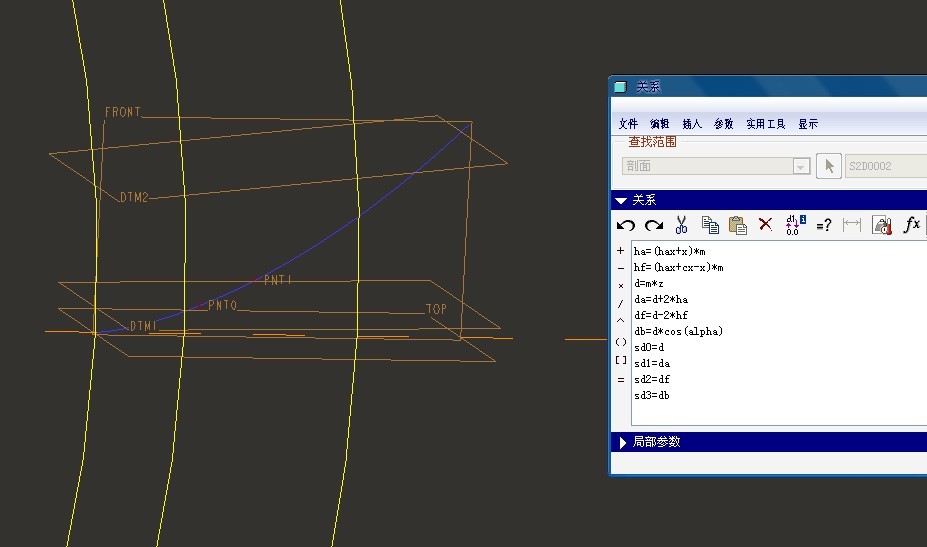927x547 pixels.
Task: Paste text using the clipboard icon
Action: coord(738,225)
